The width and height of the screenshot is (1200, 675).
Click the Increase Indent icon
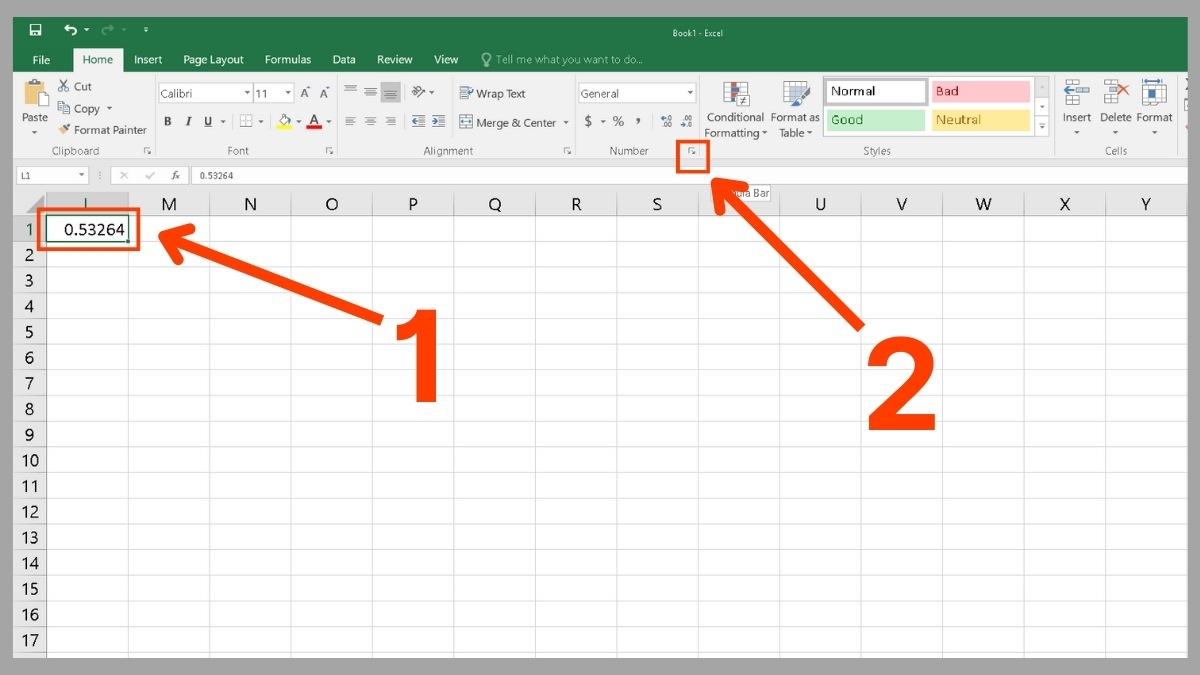point(438,121)
